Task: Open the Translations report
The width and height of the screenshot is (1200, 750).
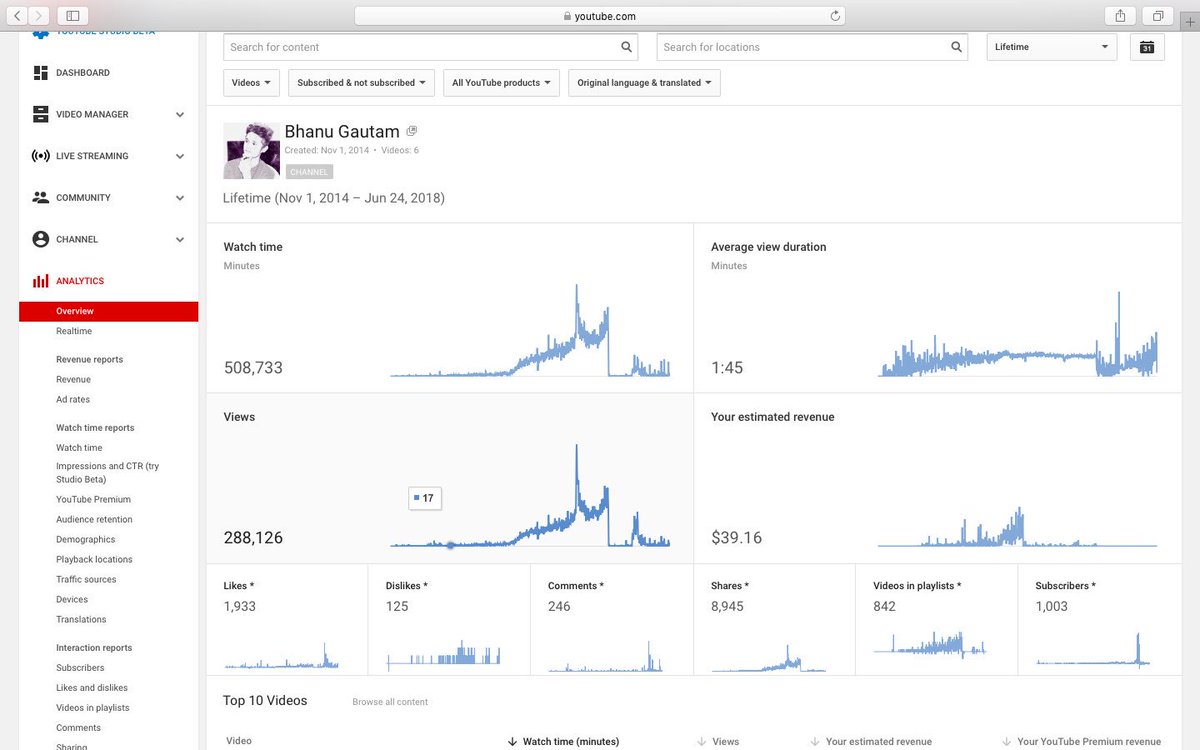Action: 81,620
